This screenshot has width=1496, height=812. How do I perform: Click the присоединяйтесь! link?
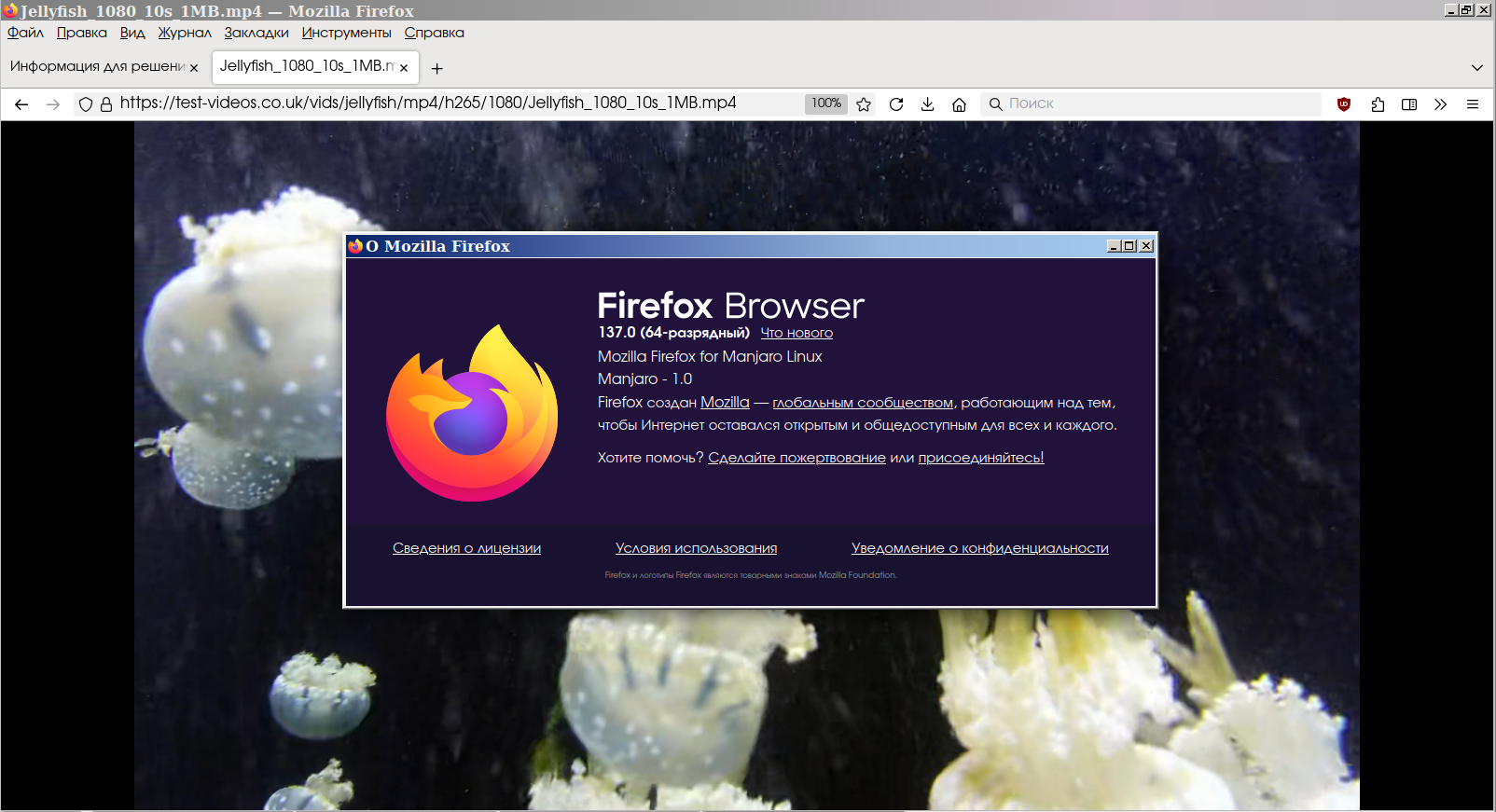981,458
